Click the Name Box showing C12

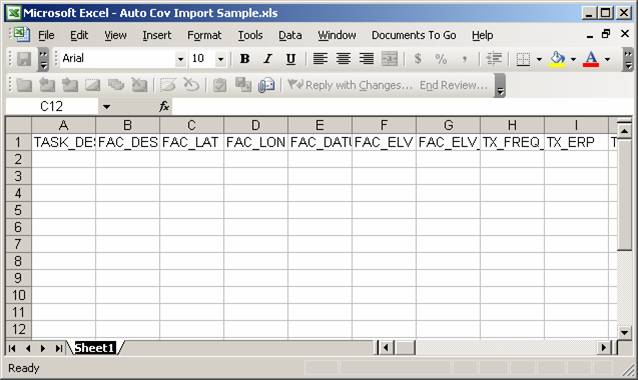[52, 107]
